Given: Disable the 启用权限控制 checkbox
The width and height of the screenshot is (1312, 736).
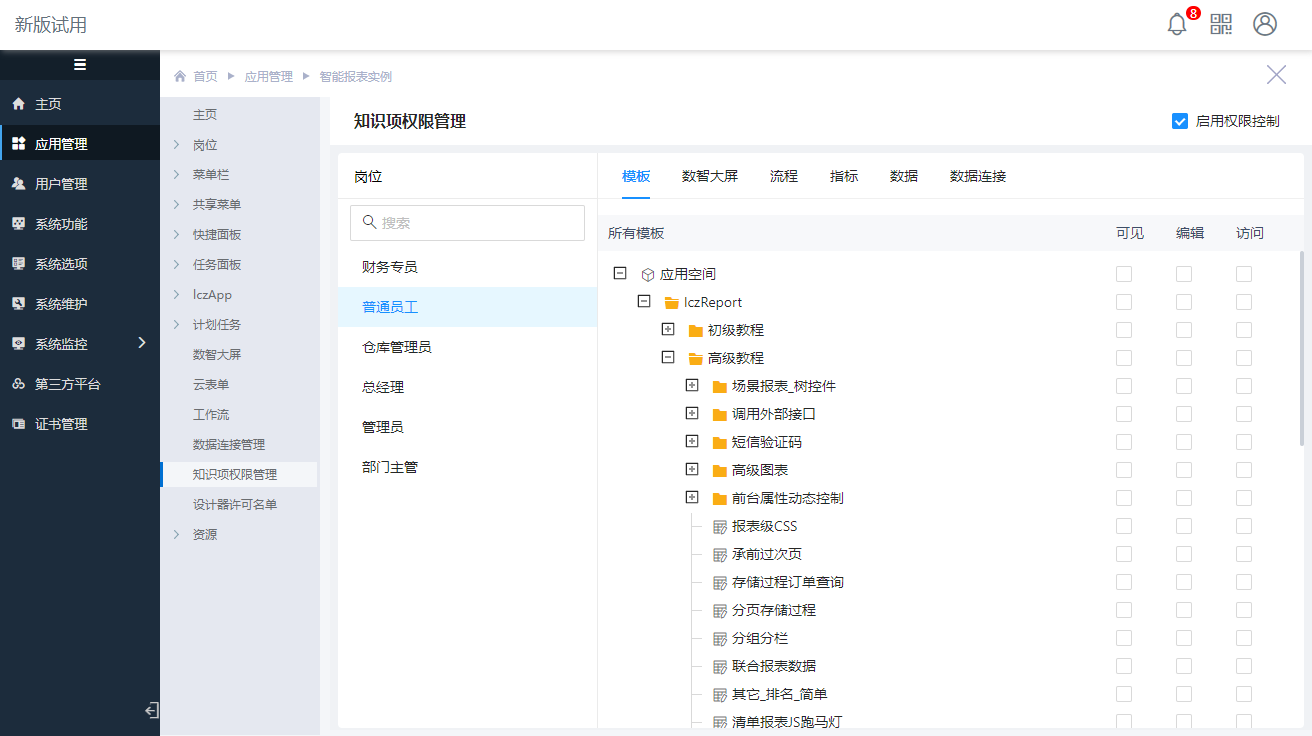Looking at the screenshot, I should 1180,121.
